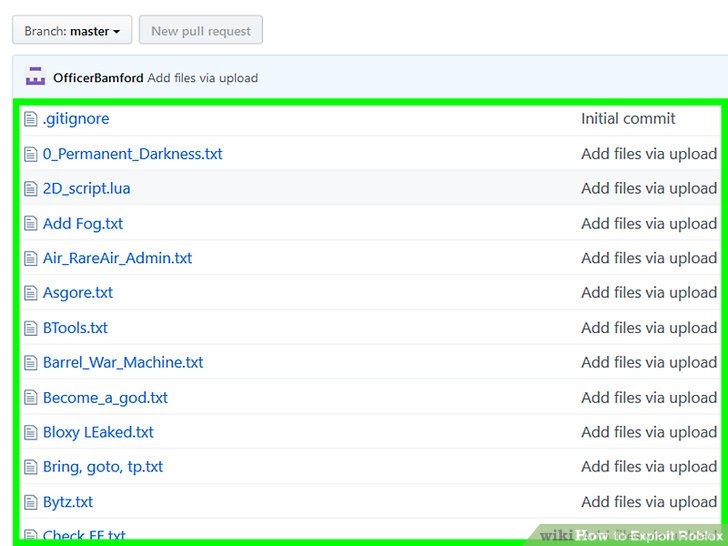Image resolution: width=728 pixels, height=546 pixels.
Task: Click the file icon beside Become_a_god.txt
Action: 31,398
